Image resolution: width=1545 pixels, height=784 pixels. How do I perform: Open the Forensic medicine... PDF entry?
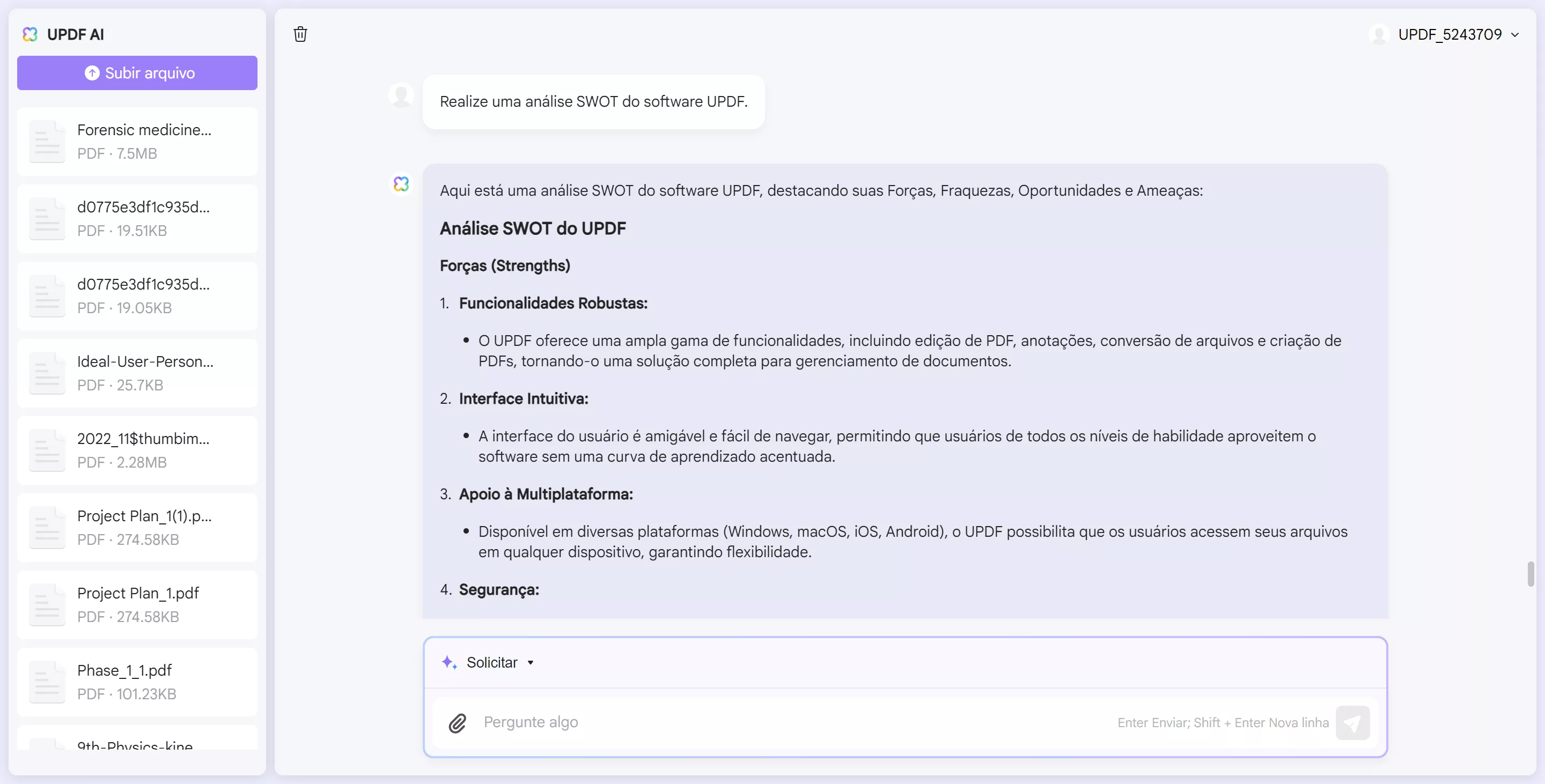point(137,142)
